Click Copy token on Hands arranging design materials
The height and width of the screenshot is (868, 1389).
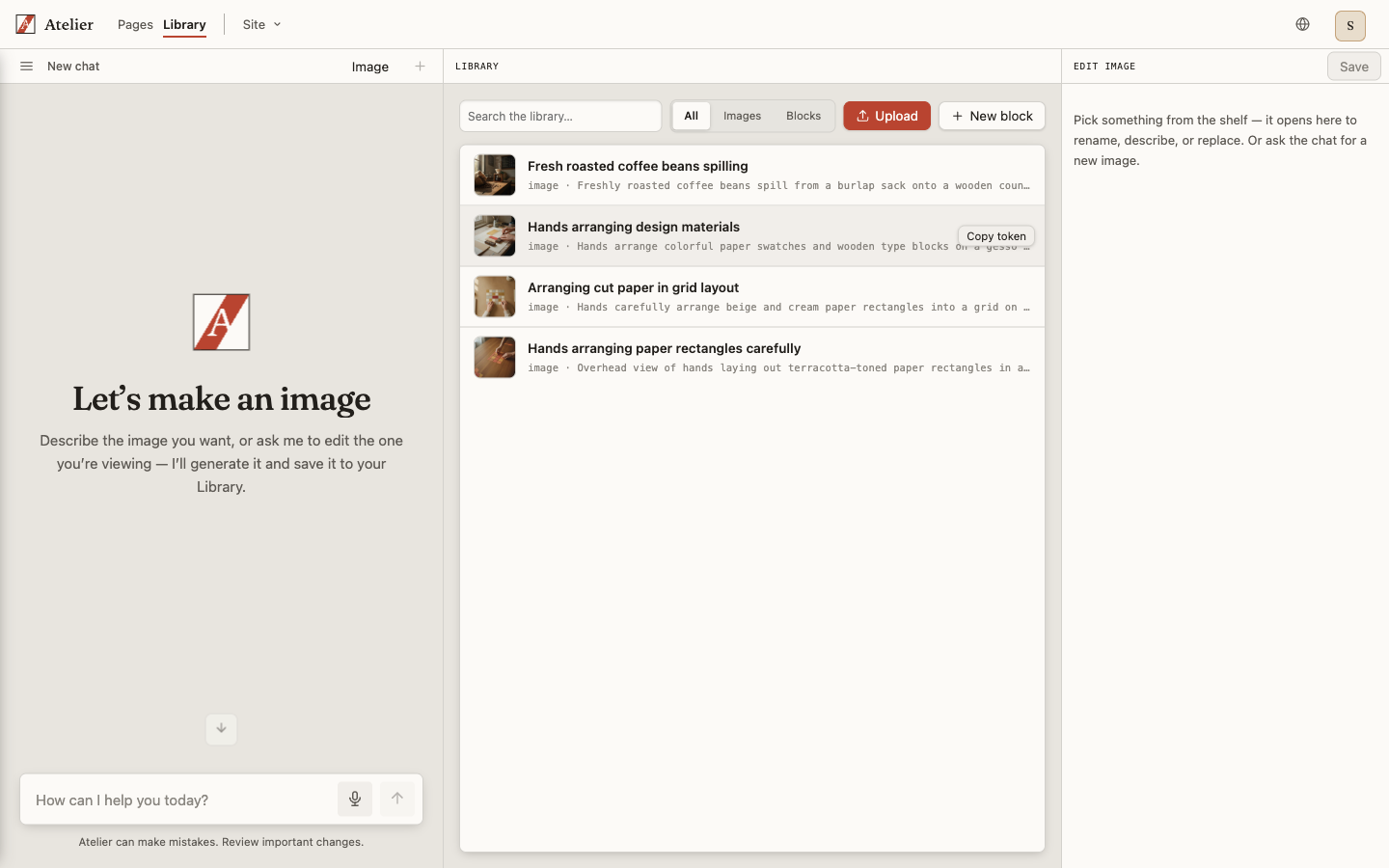tap(996, 236)
